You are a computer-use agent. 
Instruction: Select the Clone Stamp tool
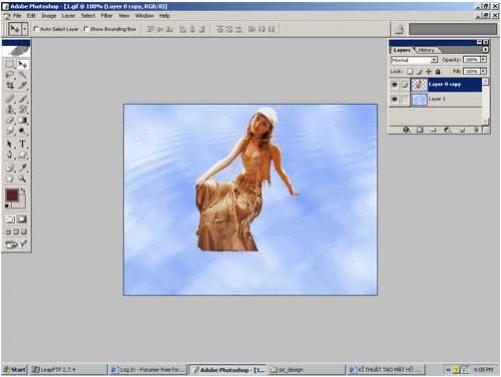(x=10, y=109)
